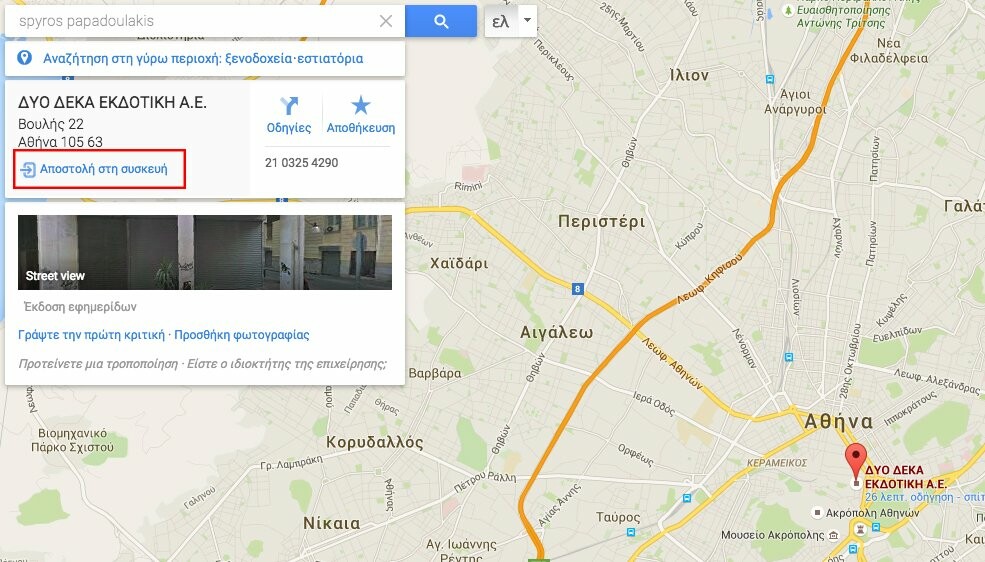Click the route 8 highway shield on map
The image size is (985, 562).
[577, 289]
